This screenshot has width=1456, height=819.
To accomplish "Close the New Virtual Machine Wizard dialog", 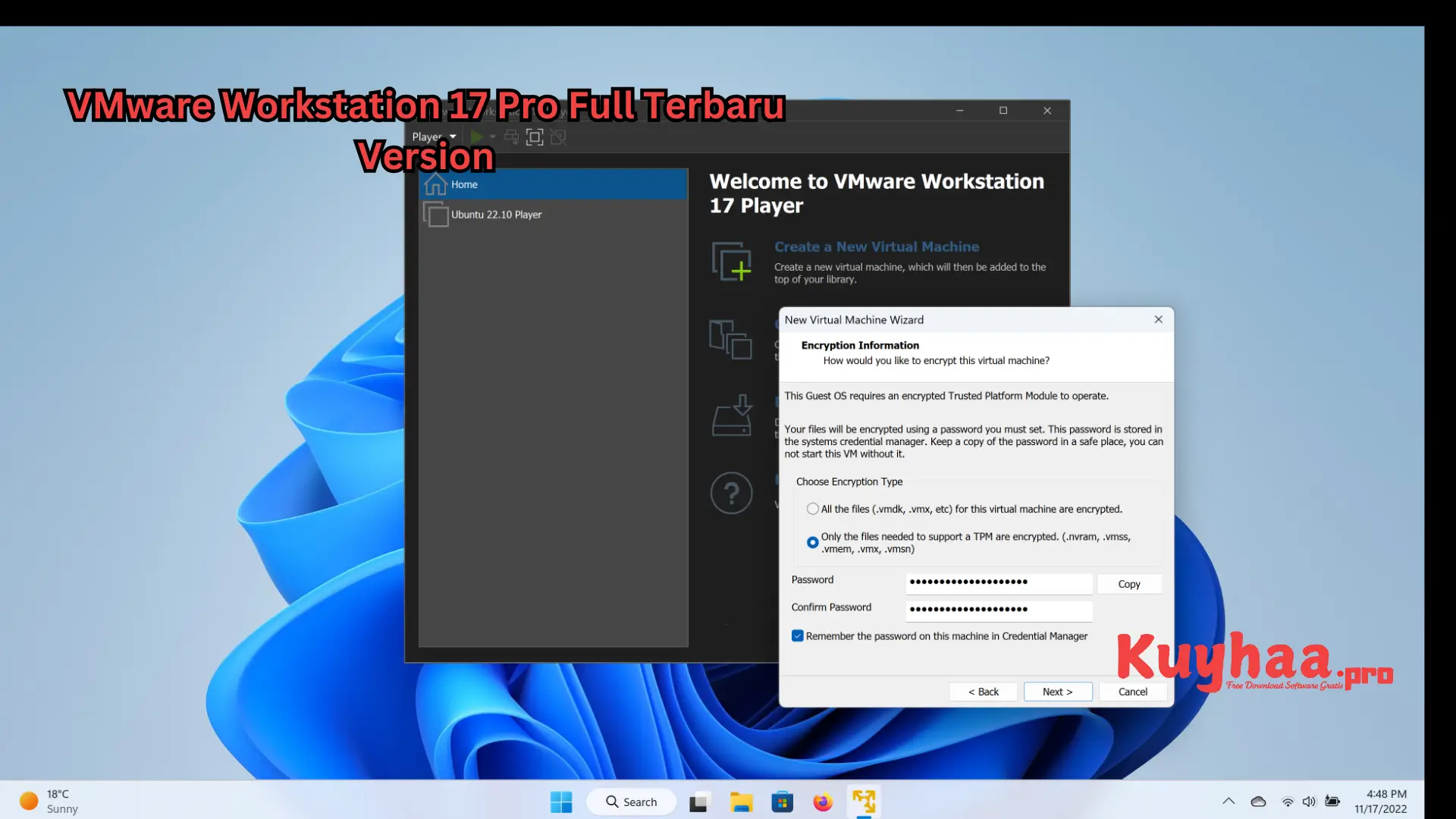I will [1158, 319].
